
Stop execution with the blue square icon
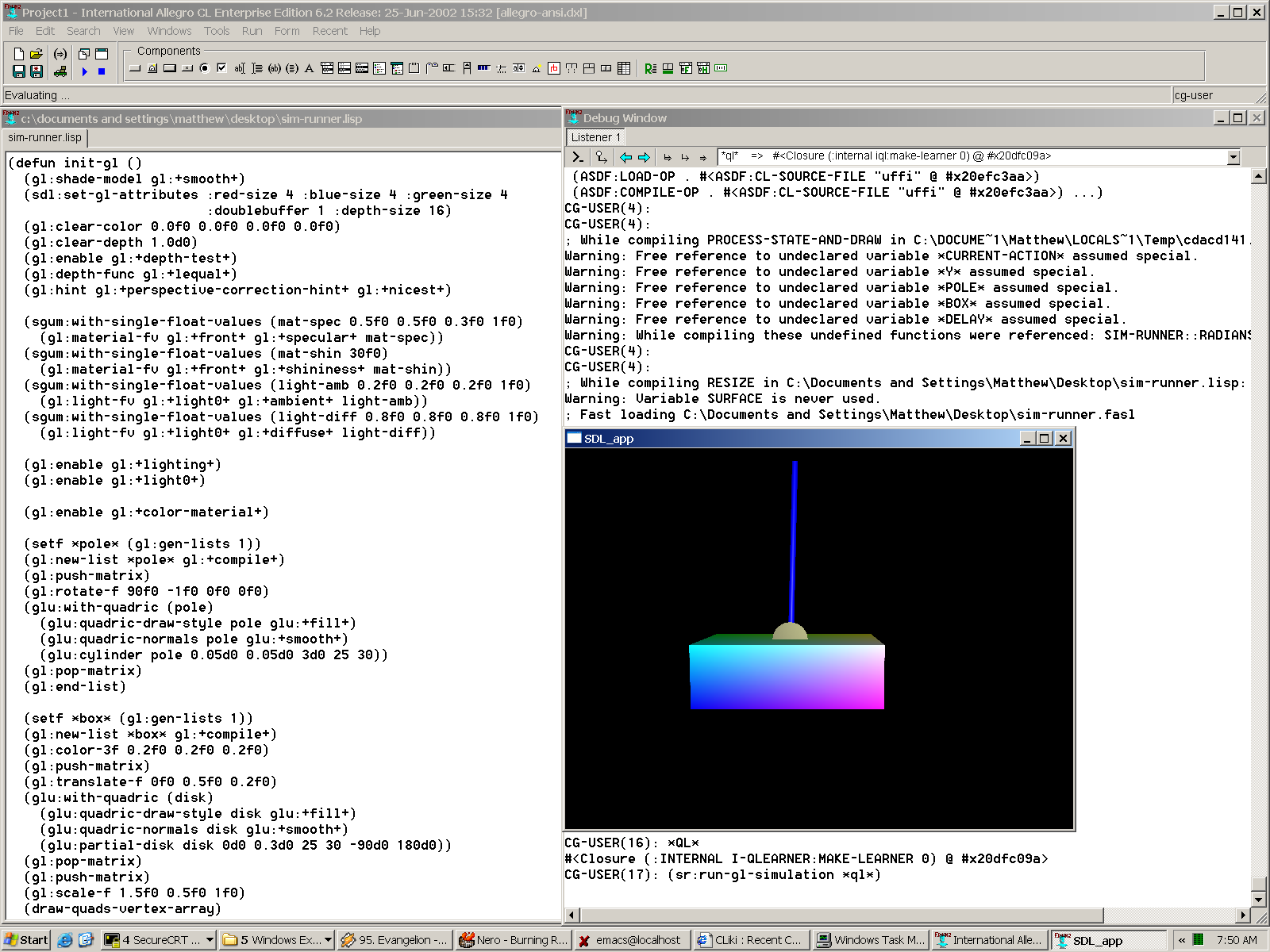pos(101,71)
